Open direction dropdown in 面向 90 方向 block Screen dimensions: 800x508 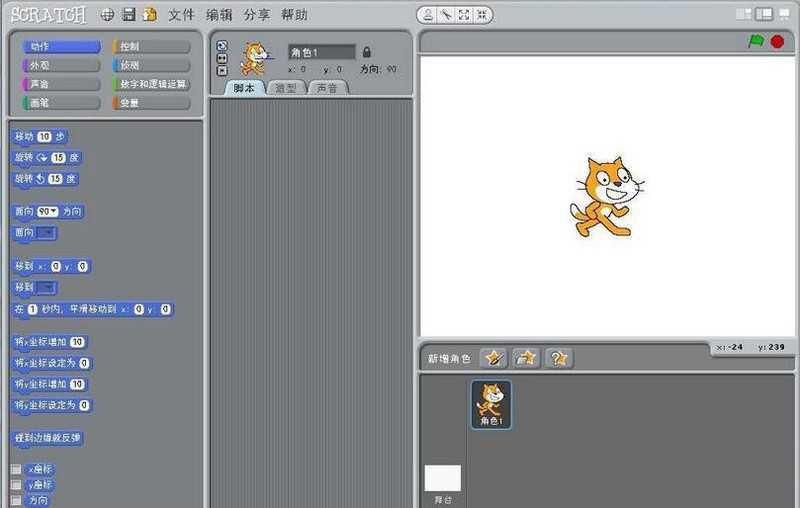[47, 212]
